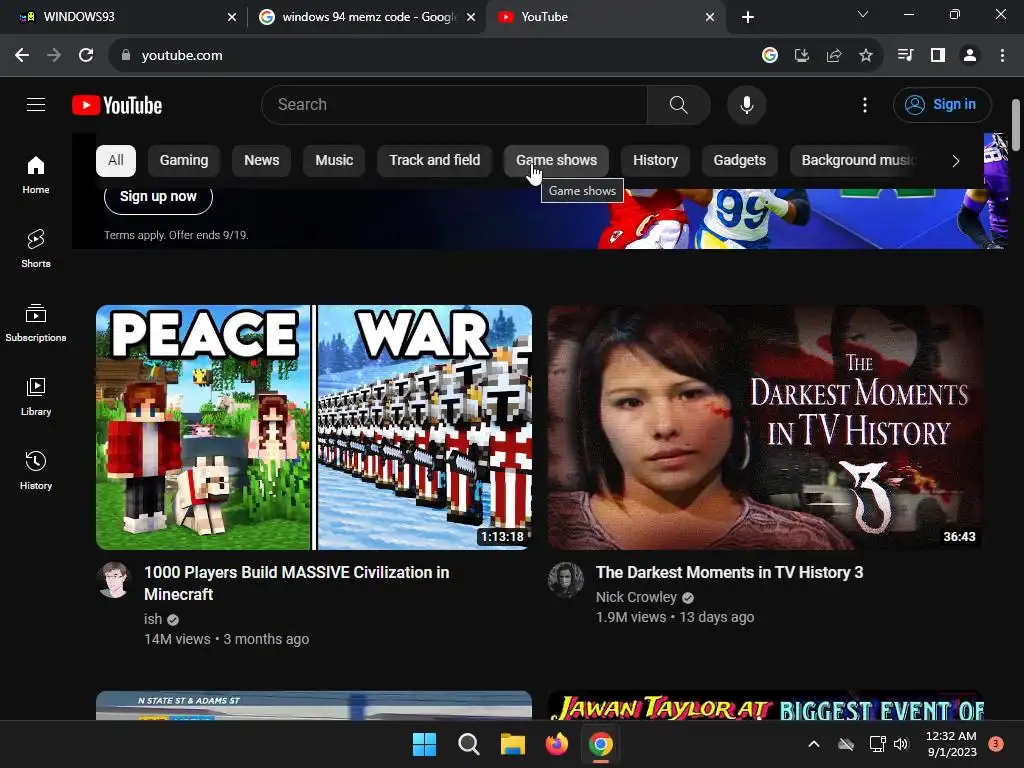Click in the YouTube Search field
Viewport: 1024px width, 768px height.
pyautogui.click(x=455, y=104)
